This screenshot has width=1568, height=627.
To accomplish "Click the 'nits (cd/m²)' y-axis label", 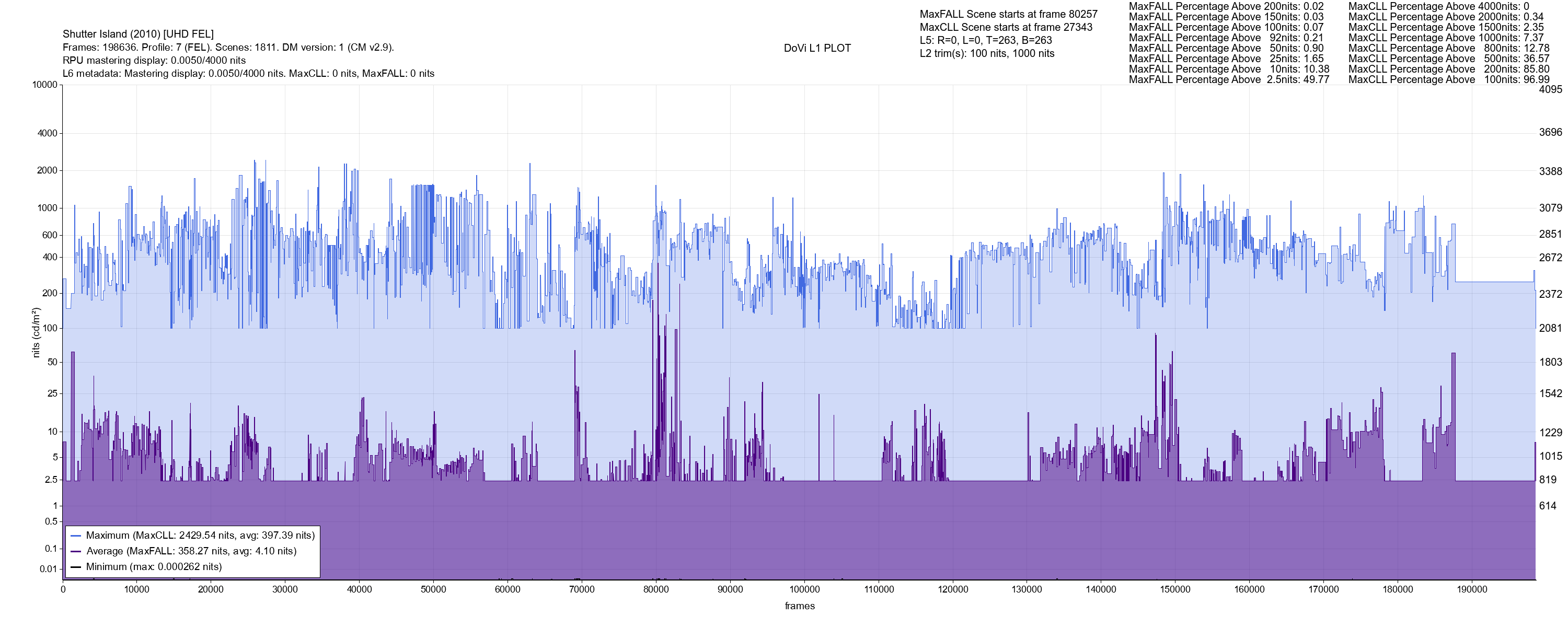I will [x=36, y=332].
